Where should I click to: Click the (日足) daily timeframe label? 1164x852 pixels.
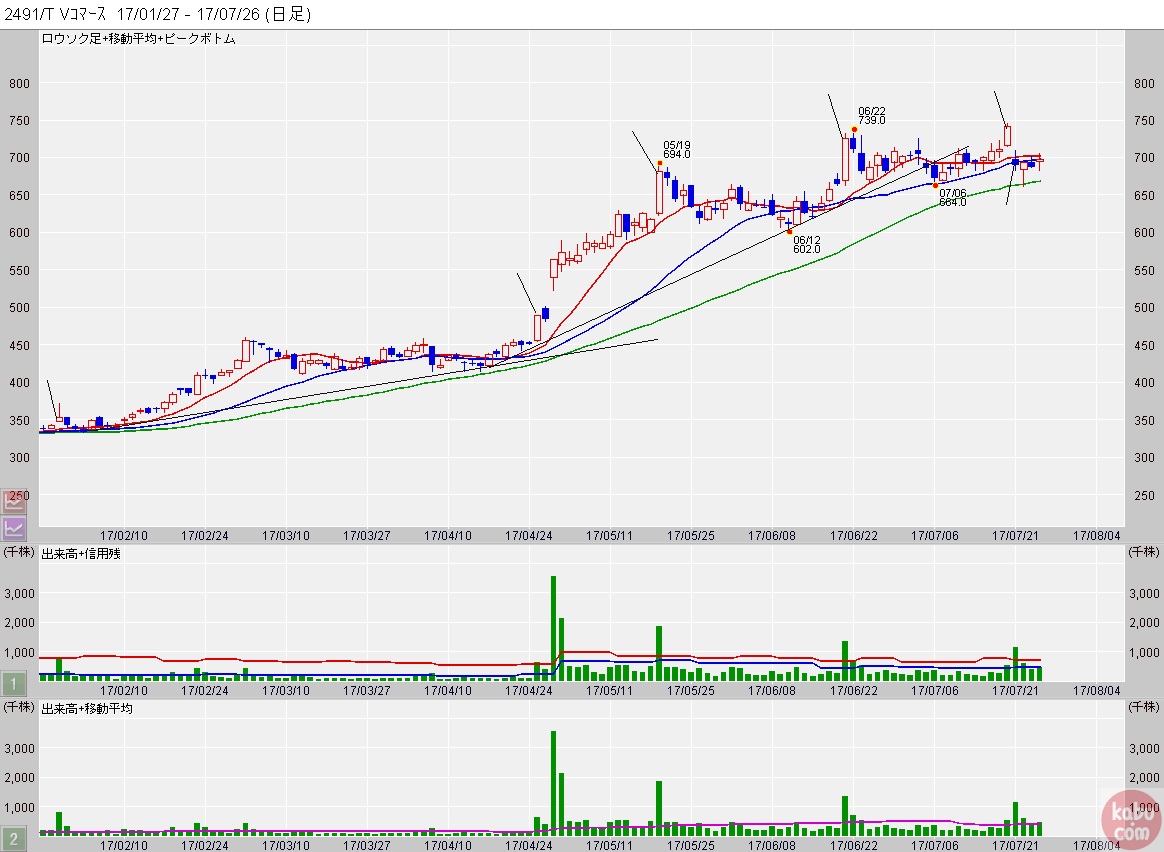[x=287, y=14]
